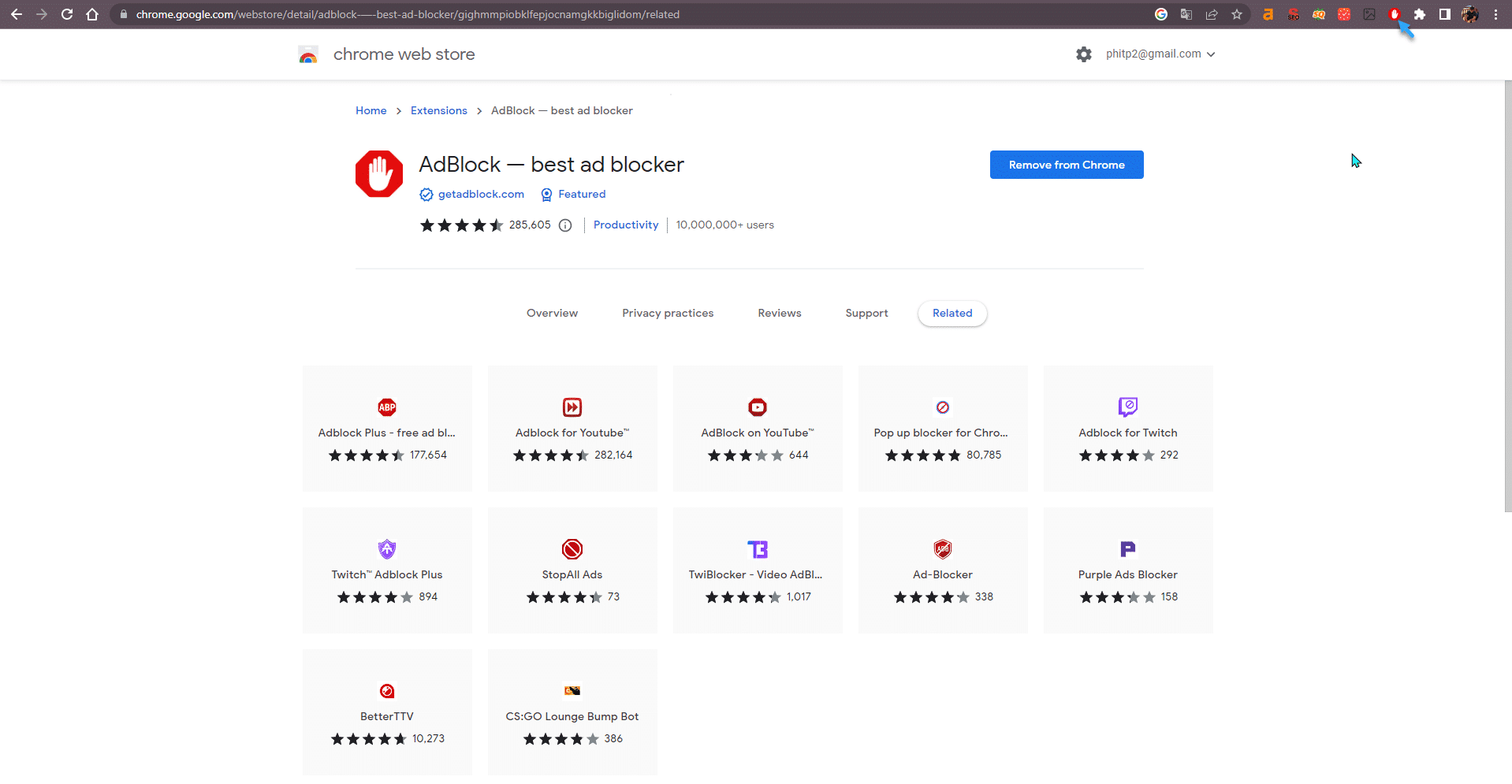This screenshot has width=1512, height=784.
Task: Click the 10,000,000+ users text
Action: [x=724, y=225]
